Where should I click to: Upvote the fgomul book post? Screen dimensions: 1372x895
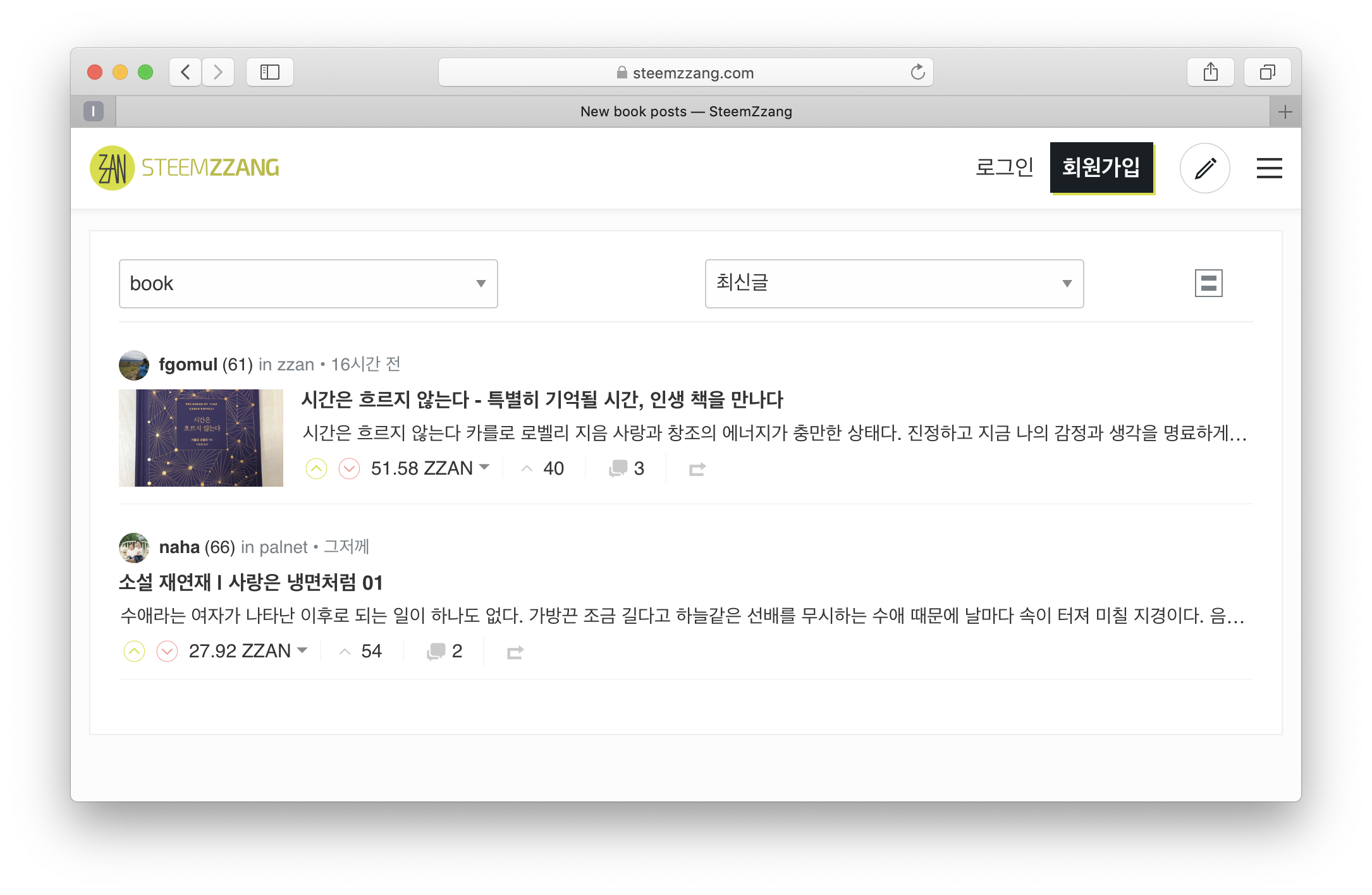coord(316,468)
